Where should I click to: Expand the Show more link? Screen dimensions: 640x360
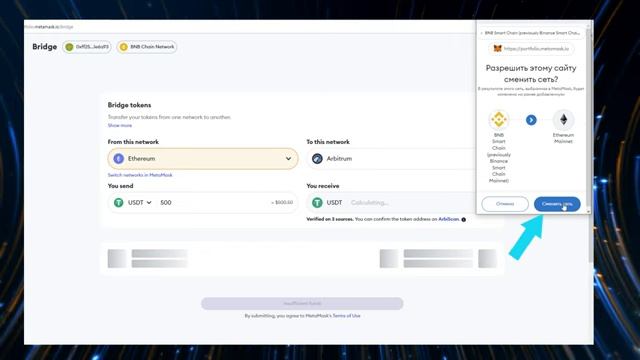pyautogui.click(x=120, y=125)
